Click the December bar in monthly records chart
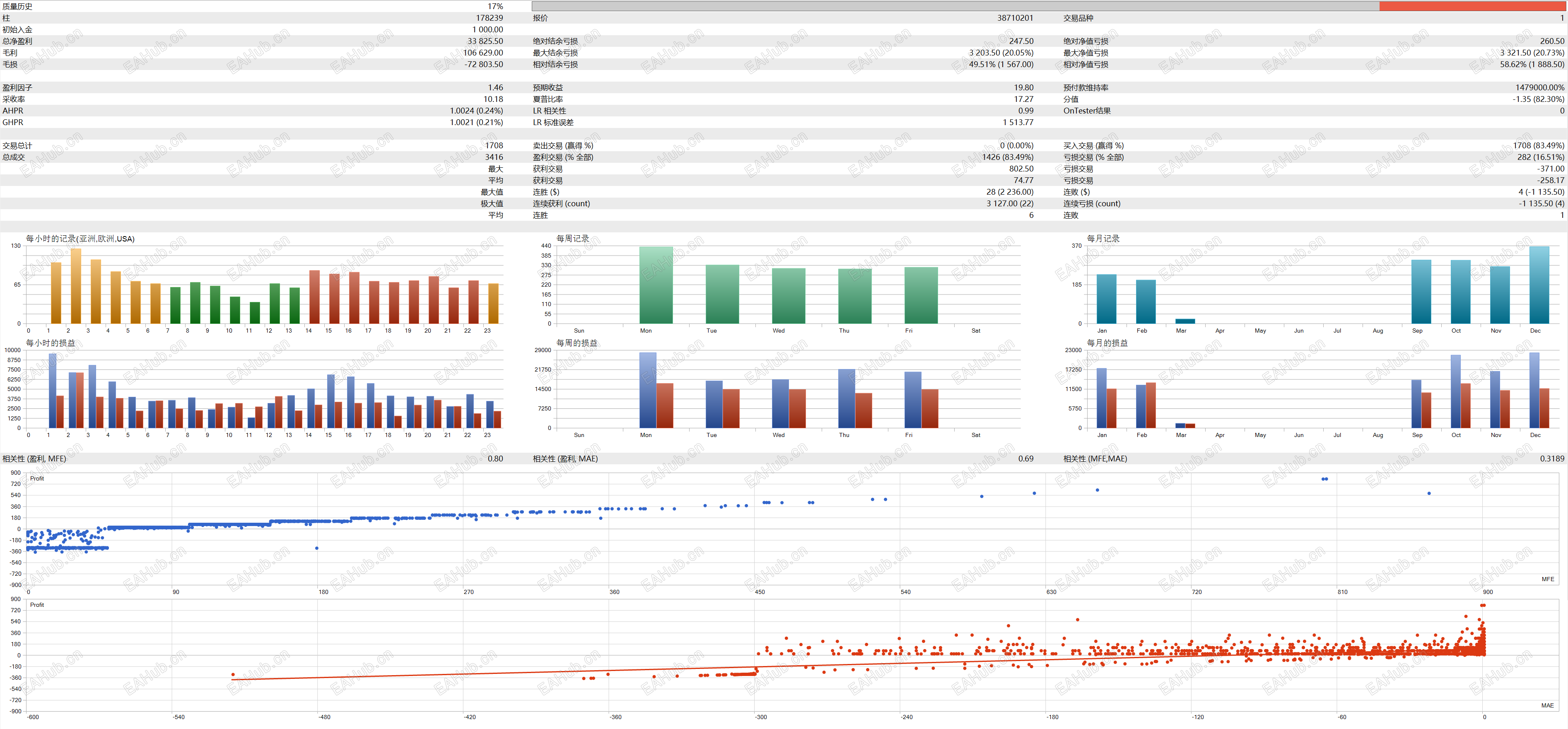Screen dimensions: 1568x729 coord(1539,285)
